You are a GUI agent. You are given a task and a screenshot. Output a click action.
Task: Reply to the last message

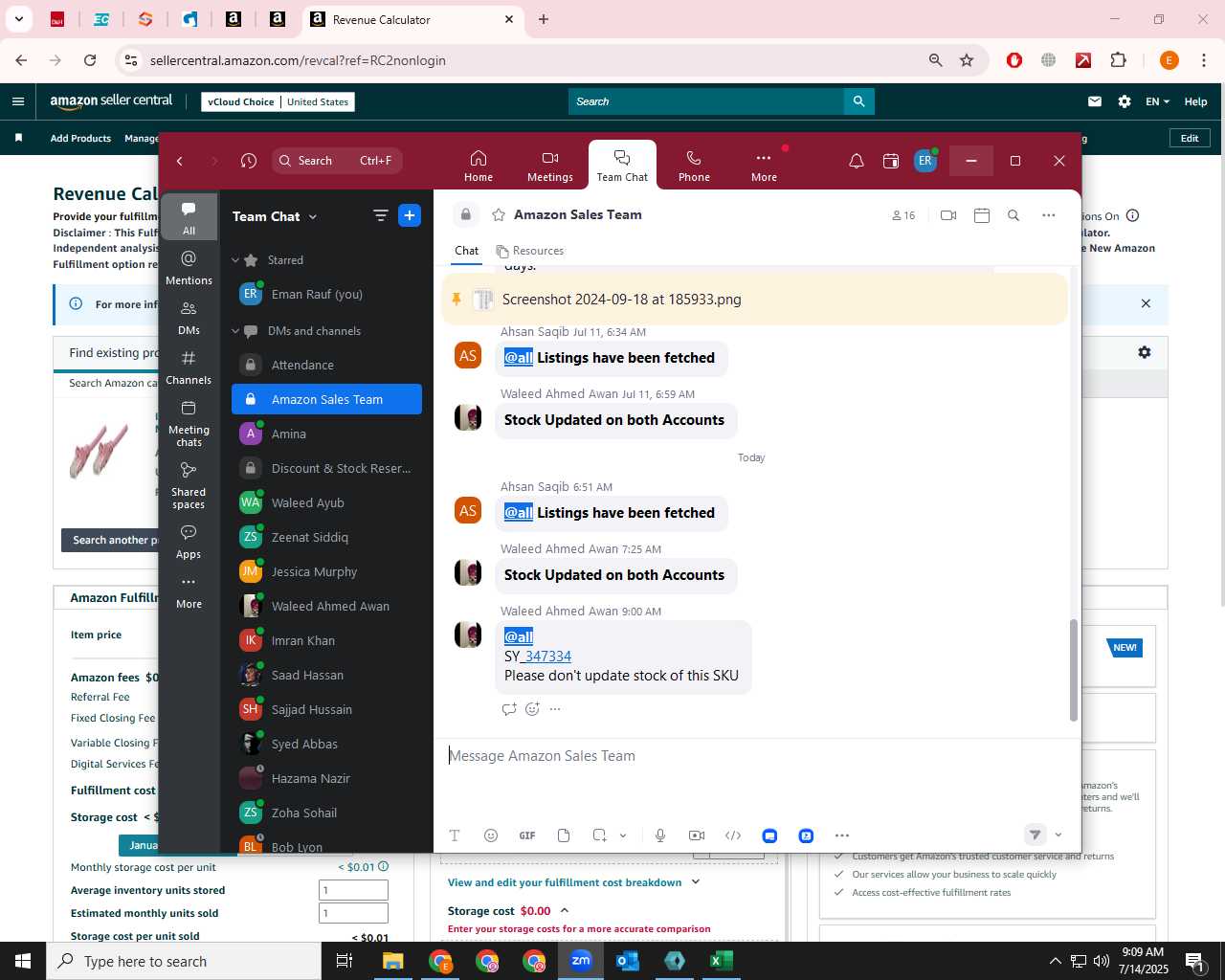pos(509,709)
